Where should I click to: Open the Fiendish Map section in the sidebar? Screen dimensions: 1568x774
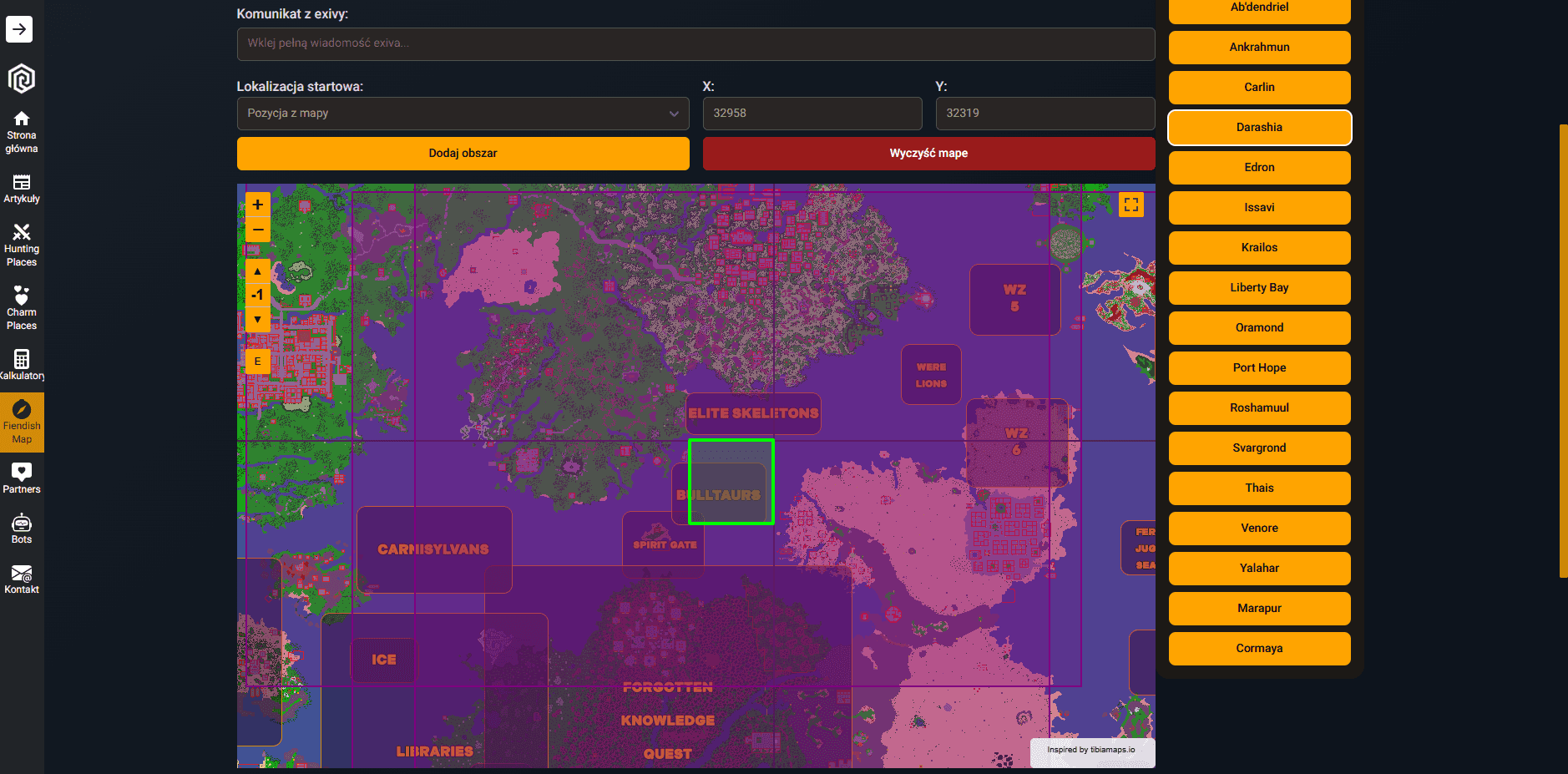click(22, 422)
